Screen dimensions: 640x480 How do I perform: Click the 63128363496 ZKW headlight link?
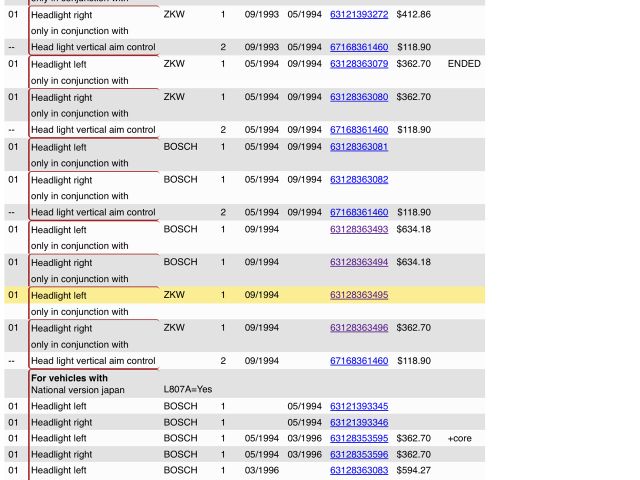pos(359,328)
